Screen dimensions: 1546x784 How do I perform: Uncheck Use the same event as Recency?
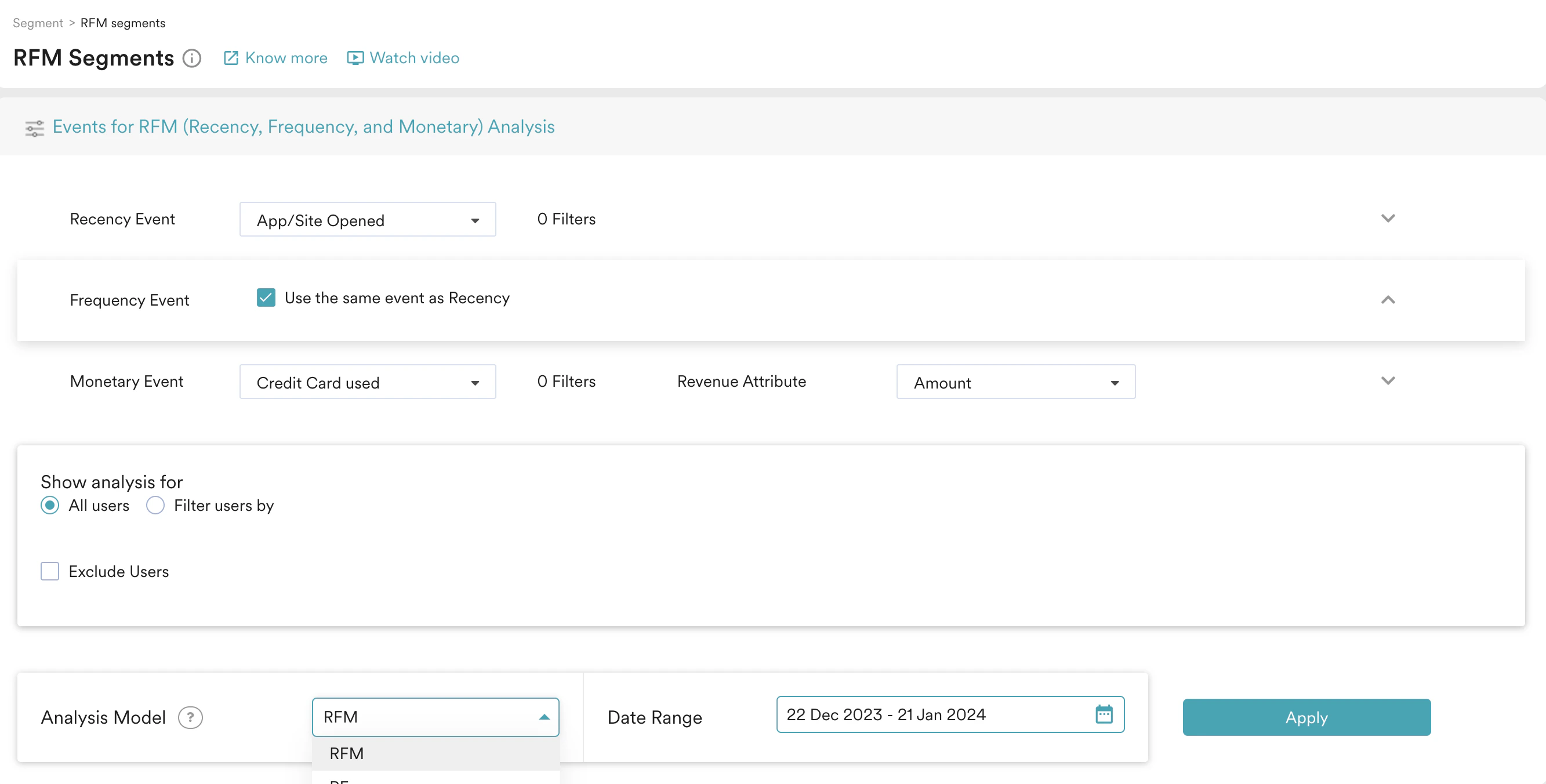coord(266,297)
